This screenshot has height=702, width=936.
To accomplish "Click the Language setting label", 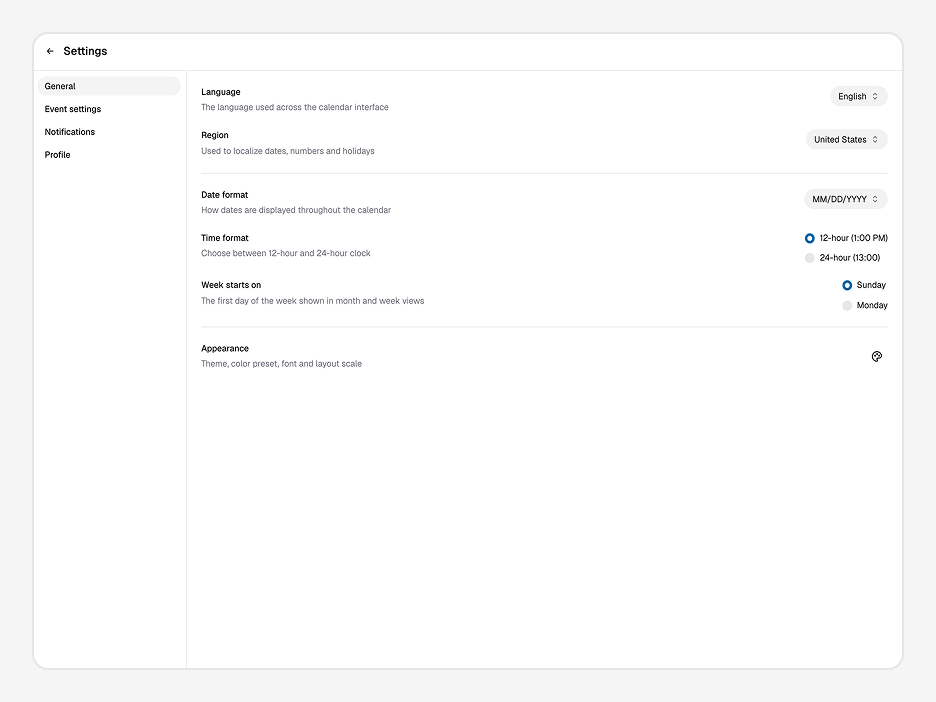I will point(221,92).
